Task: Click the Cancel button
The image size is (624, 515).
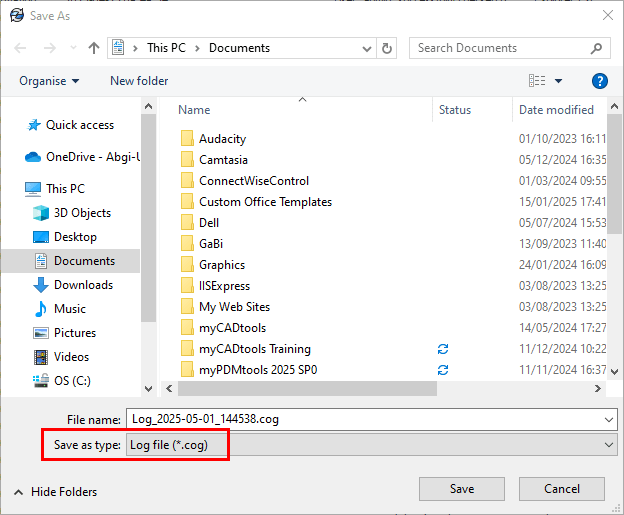Action: tap(562, 489)
